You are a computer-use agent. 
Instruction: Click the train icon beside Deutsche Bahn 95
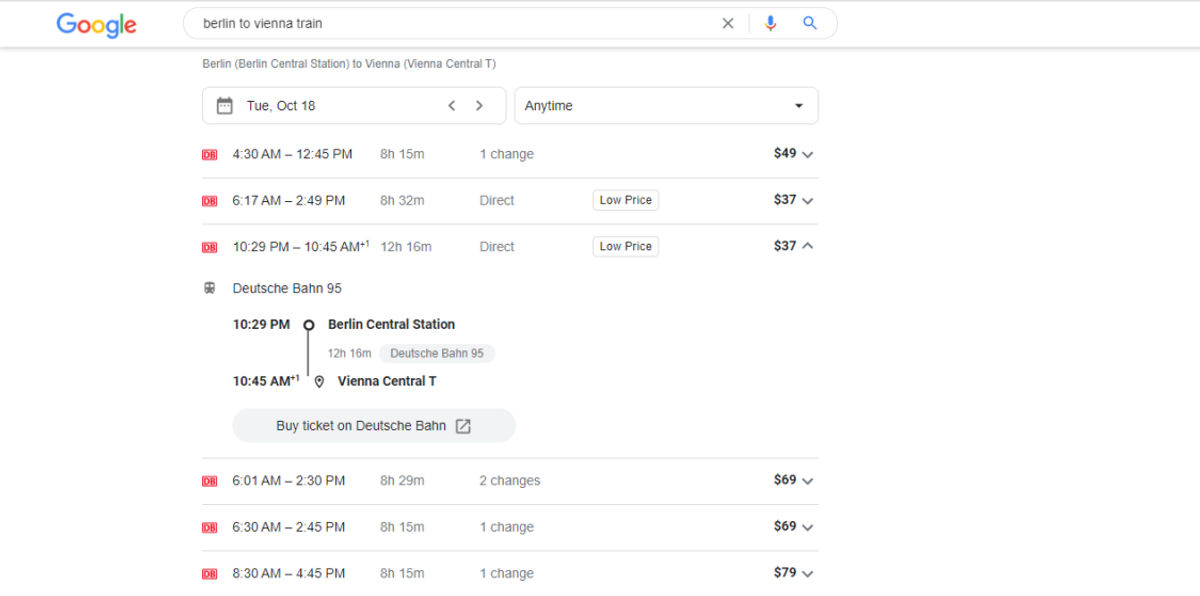pos(210,288)
